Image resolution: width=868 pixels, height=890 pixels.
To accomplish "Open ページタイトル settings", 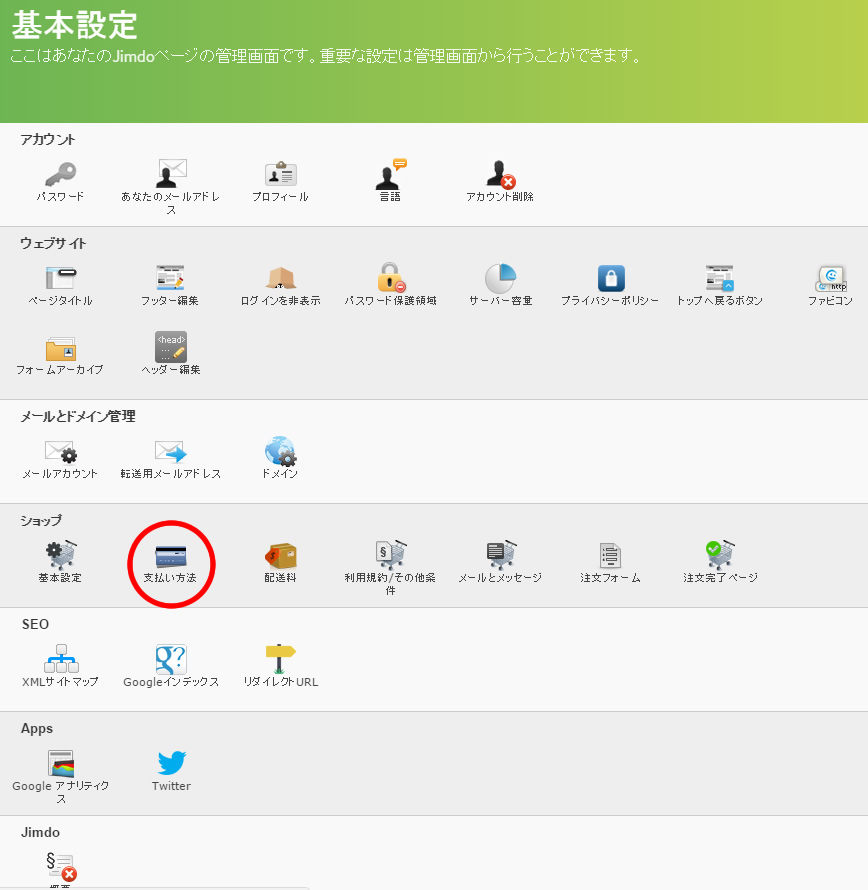I will pyautogui.click(x=60, y=278).
